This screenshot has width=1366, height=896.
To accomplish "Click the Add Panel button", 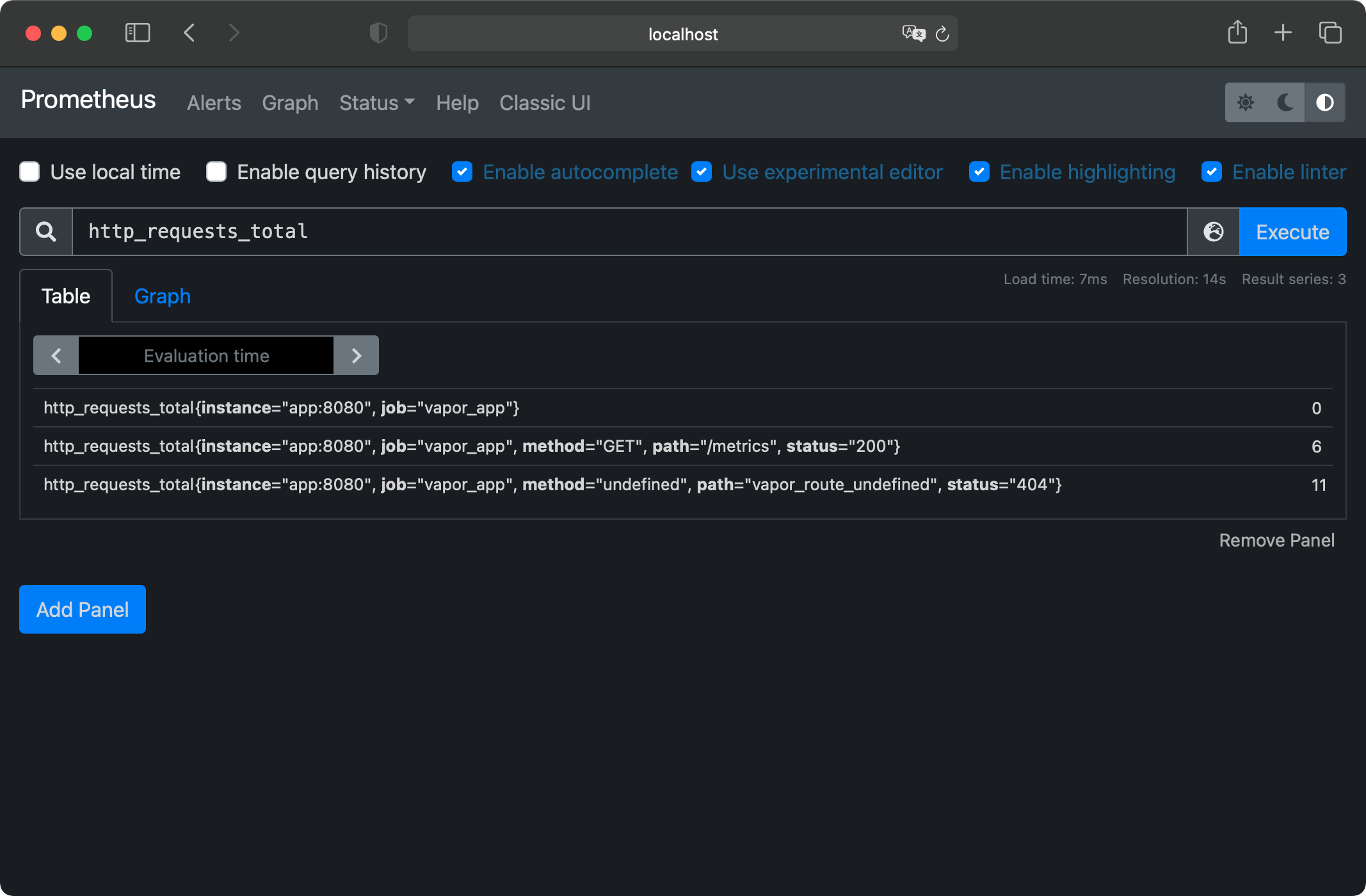I will pyautogui.click(x=83, y=609).
